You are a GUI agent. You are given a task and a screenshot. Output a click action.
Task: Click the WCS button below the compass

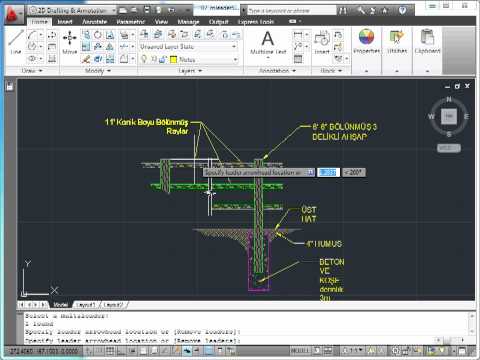pos(449,148)
